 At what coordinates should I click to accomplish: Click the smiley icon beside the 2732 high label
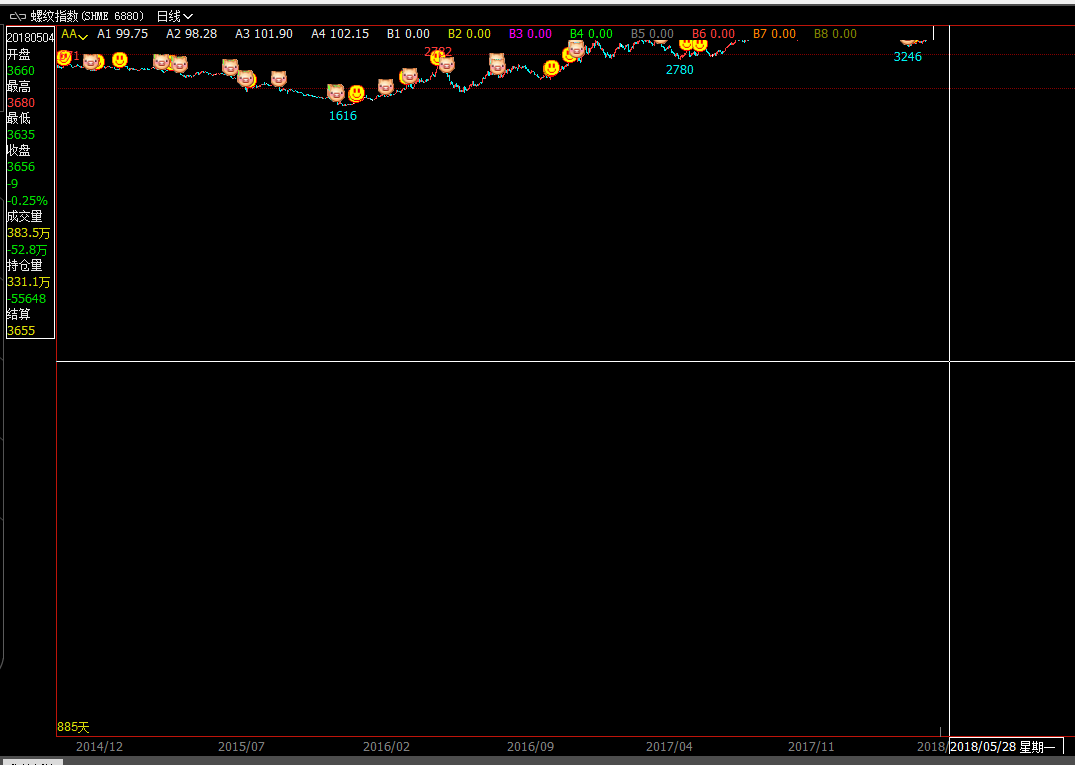[437, 58]
